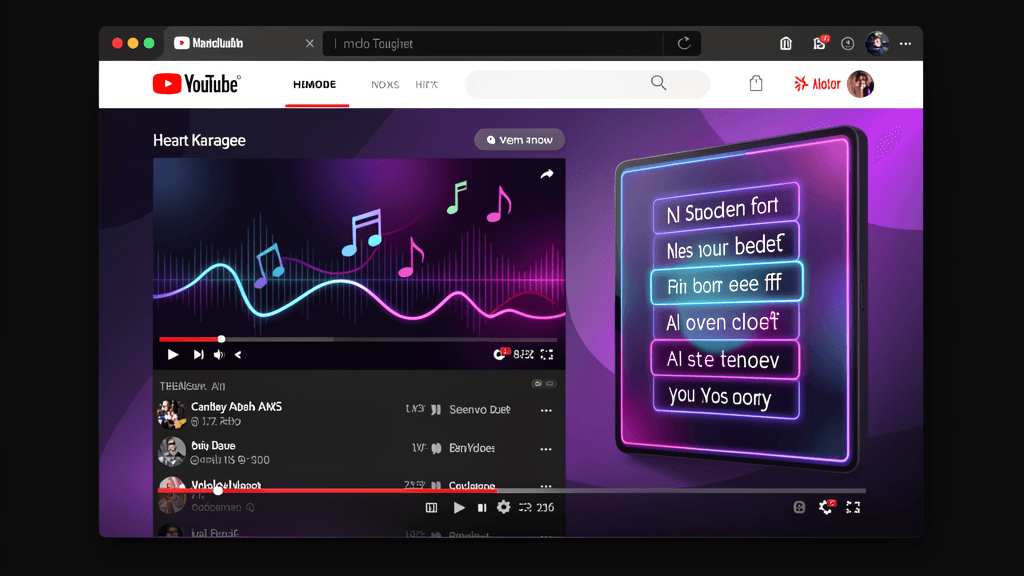Toggle the view switch in playlist header
This screenshot has width=1024, height=576.
coord(543,383)
